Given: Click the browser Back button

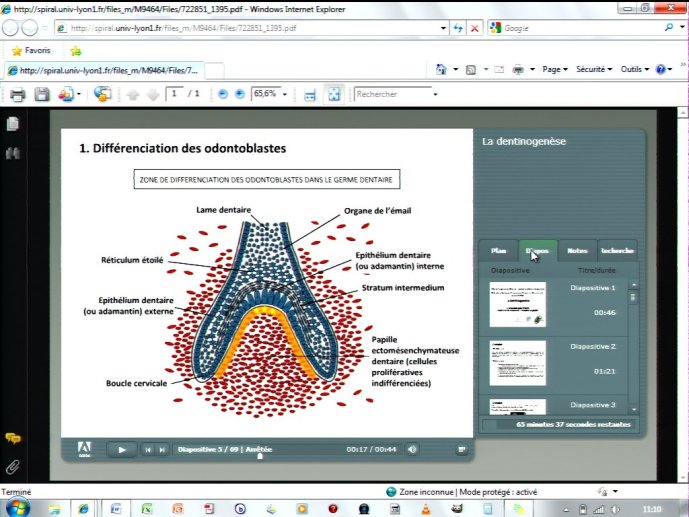Looking at the screenshot, I should 11,28.
